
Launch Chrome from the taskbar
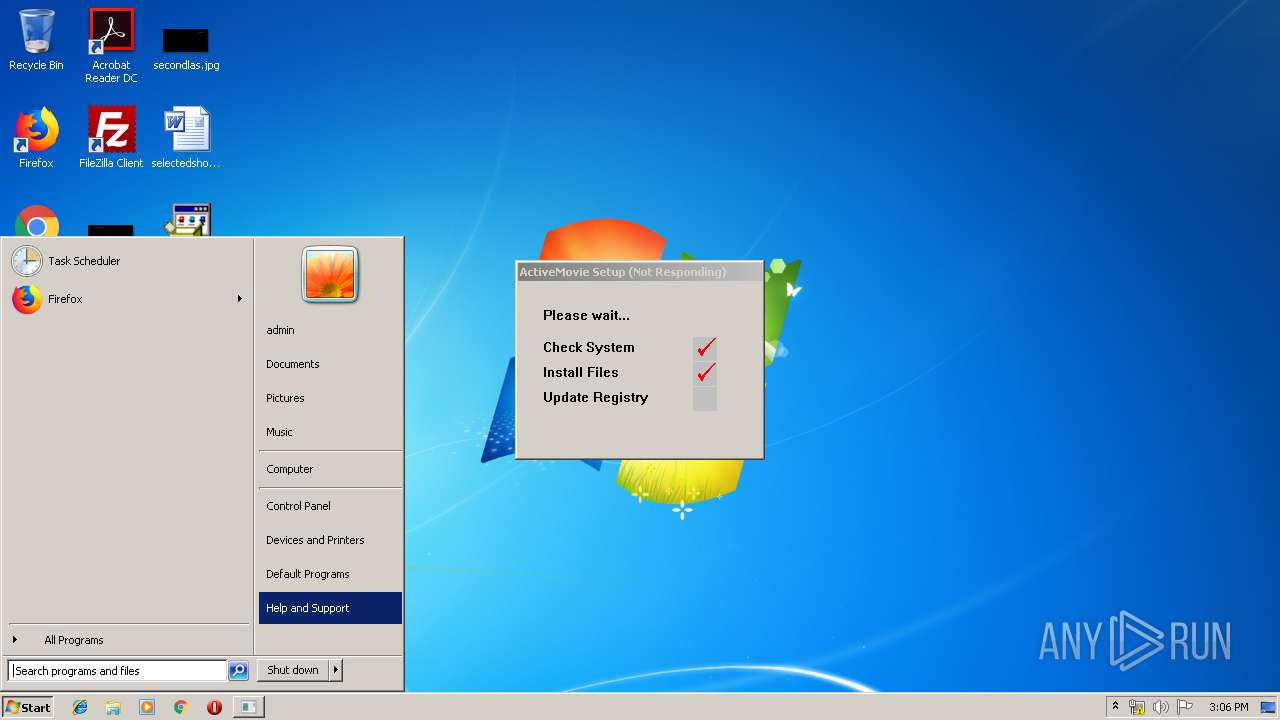[x=180, y=707]
